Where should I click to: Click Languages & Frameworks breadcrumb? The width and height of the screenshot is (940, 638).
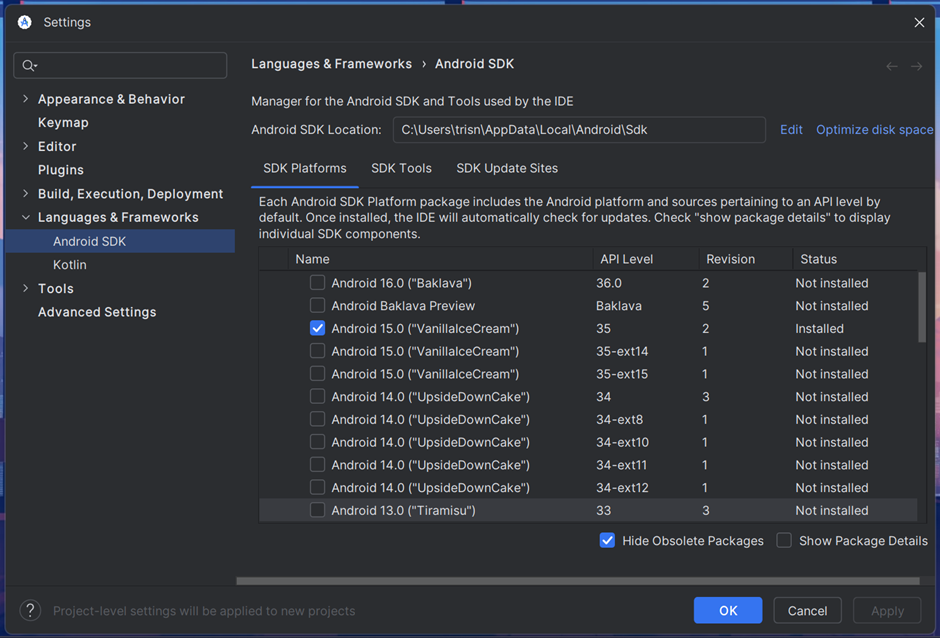pyautogui.click(x=332, y=64)
